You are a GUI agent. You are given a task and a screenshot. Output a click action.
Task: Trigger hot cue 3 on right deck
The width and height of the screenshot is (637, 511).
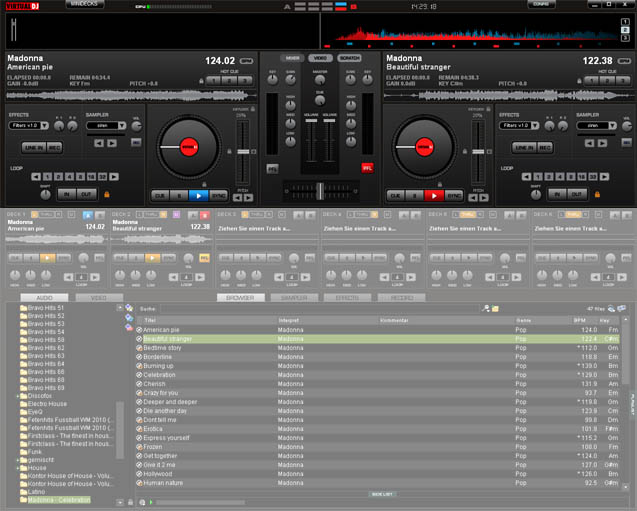[623, 80]
